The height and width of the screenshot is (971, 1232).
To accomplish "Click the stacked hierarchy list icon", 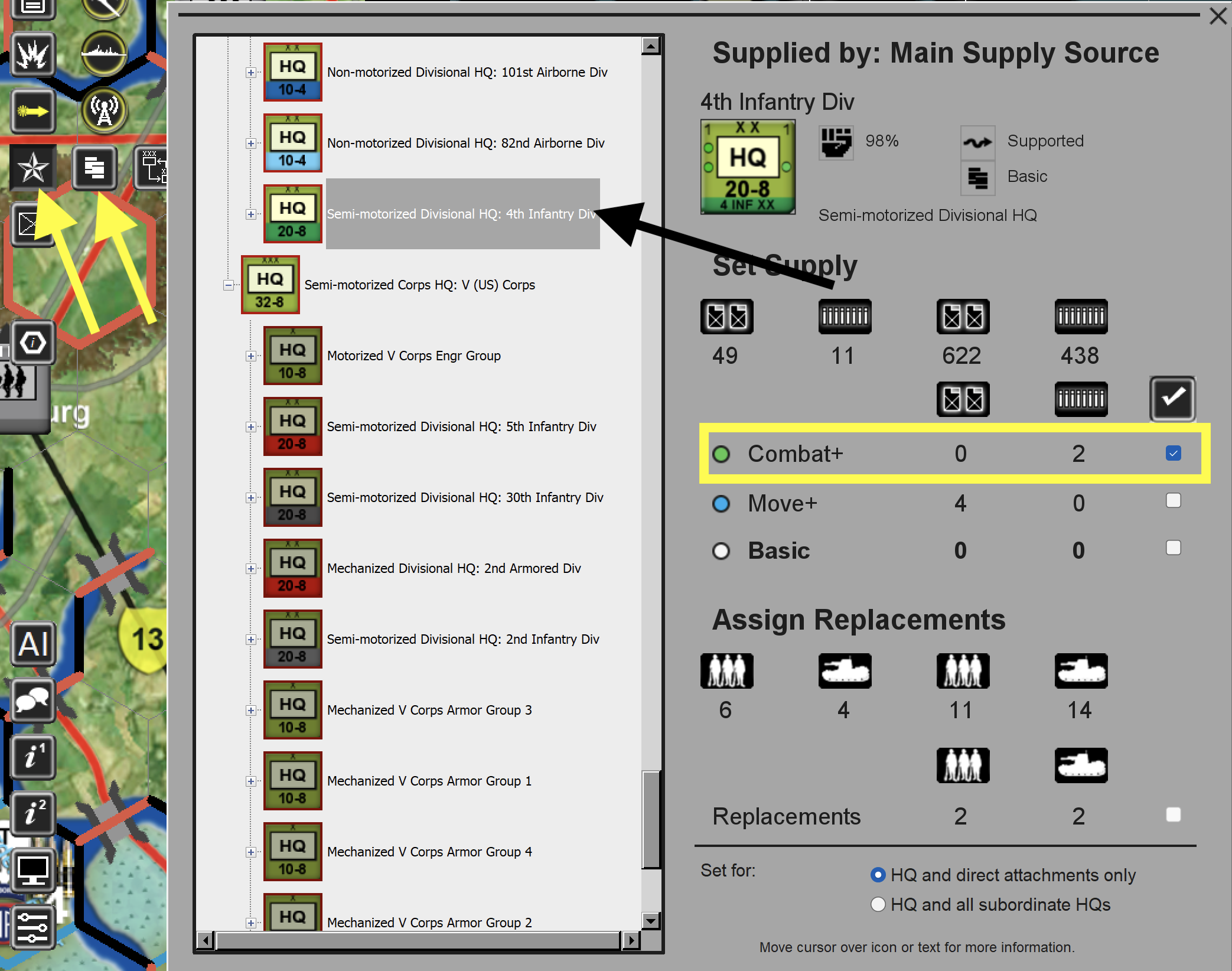I will point(94,168).
